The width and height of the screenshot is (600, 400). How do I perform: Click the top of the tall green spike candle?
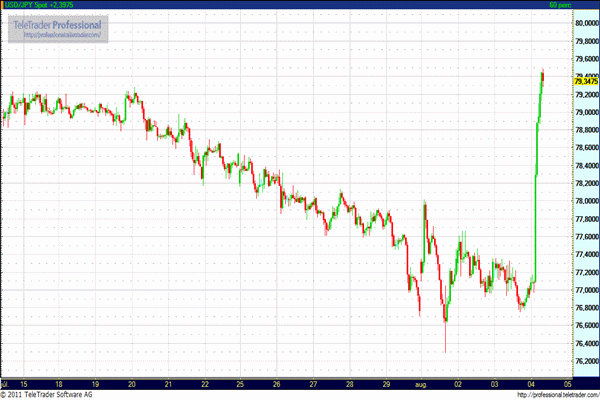click(x=542, y=71)
